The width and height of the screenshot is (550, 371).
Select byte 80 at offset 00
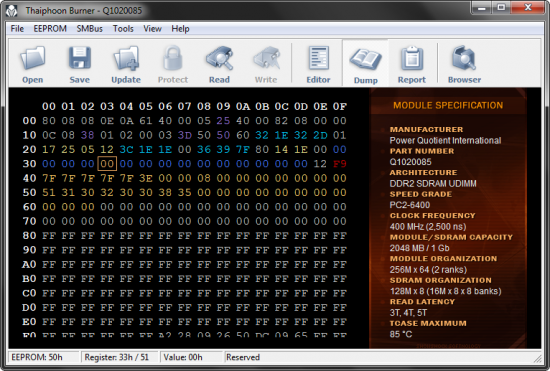pyautogui.click(x=49, y=121)
